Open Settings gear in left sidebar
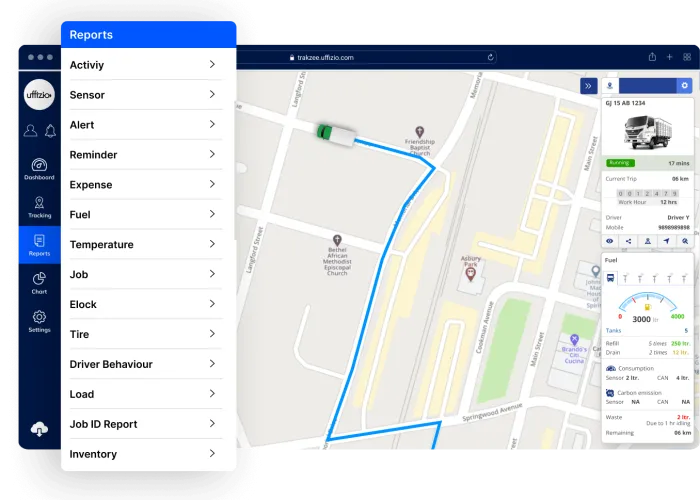700x500 pixels. [39, 320]
